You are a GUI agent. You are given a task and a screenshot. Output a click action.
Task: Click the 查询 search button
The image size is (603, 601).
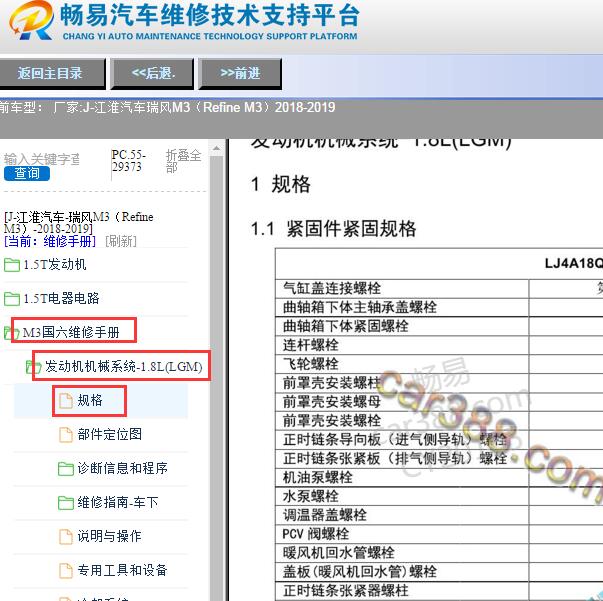27,173
